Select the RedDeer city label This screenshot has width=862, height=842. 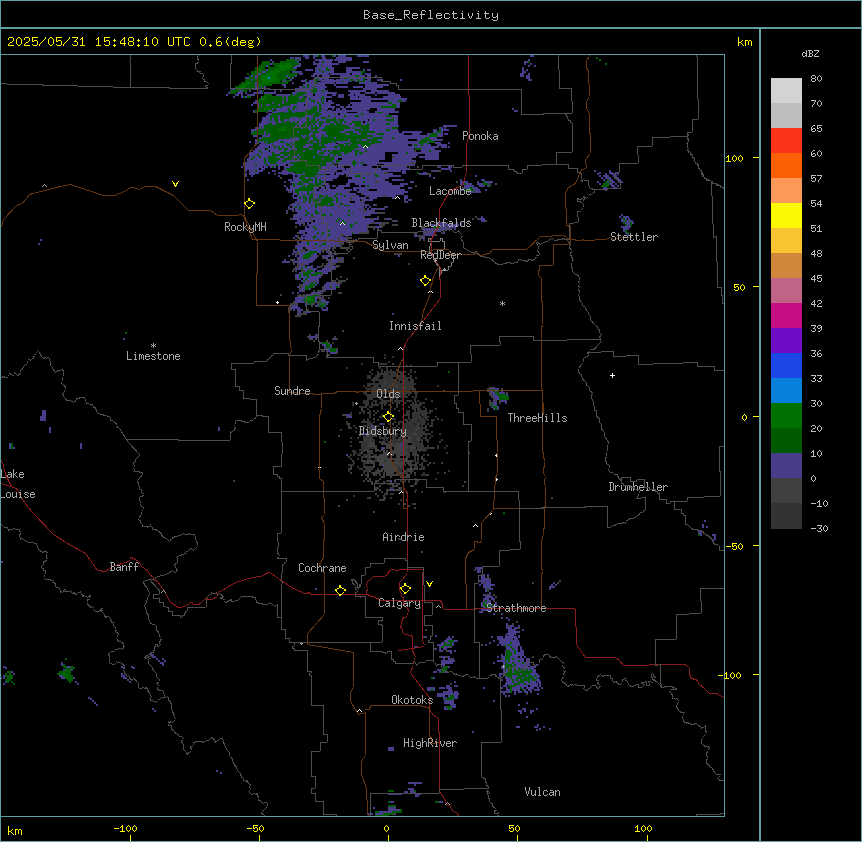click(x=440, y=255)
